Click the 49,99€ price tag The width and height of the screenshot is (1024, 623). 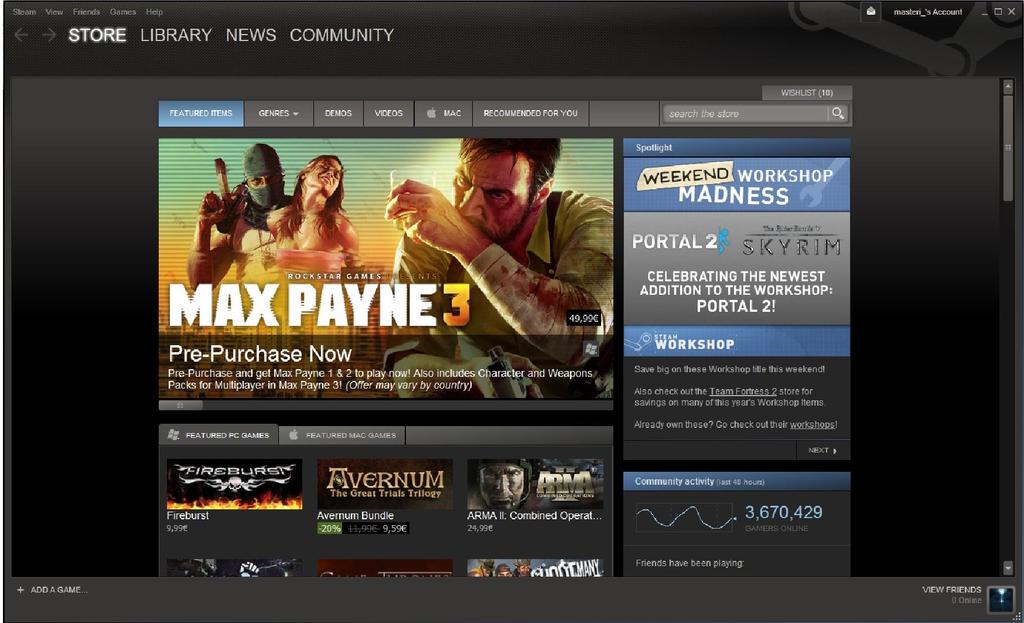[x=583, y=319]
